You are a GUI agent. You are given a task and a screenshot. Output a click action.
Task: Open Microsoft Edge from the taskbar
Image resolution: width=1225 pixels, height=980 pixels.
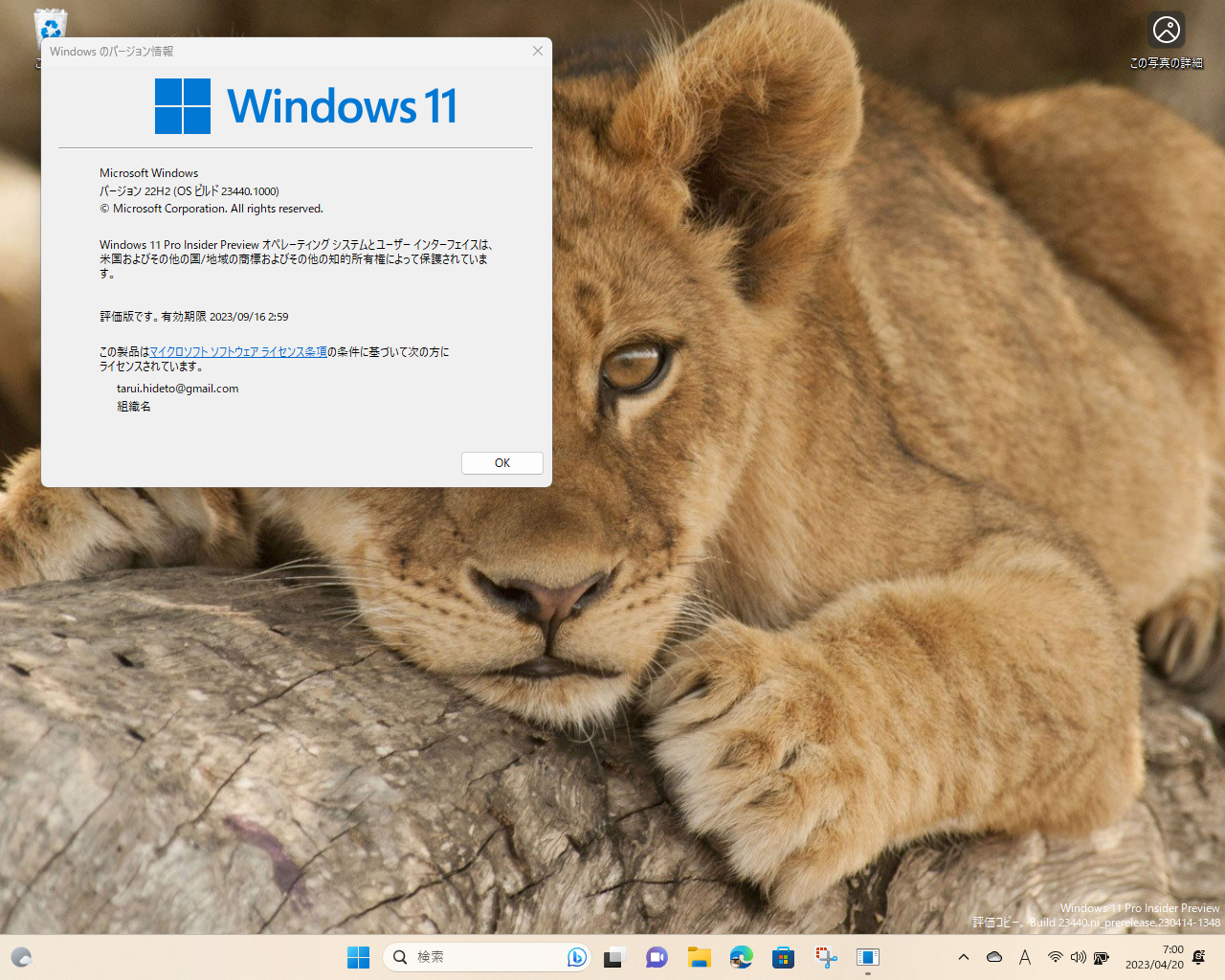tap(742, 957)
